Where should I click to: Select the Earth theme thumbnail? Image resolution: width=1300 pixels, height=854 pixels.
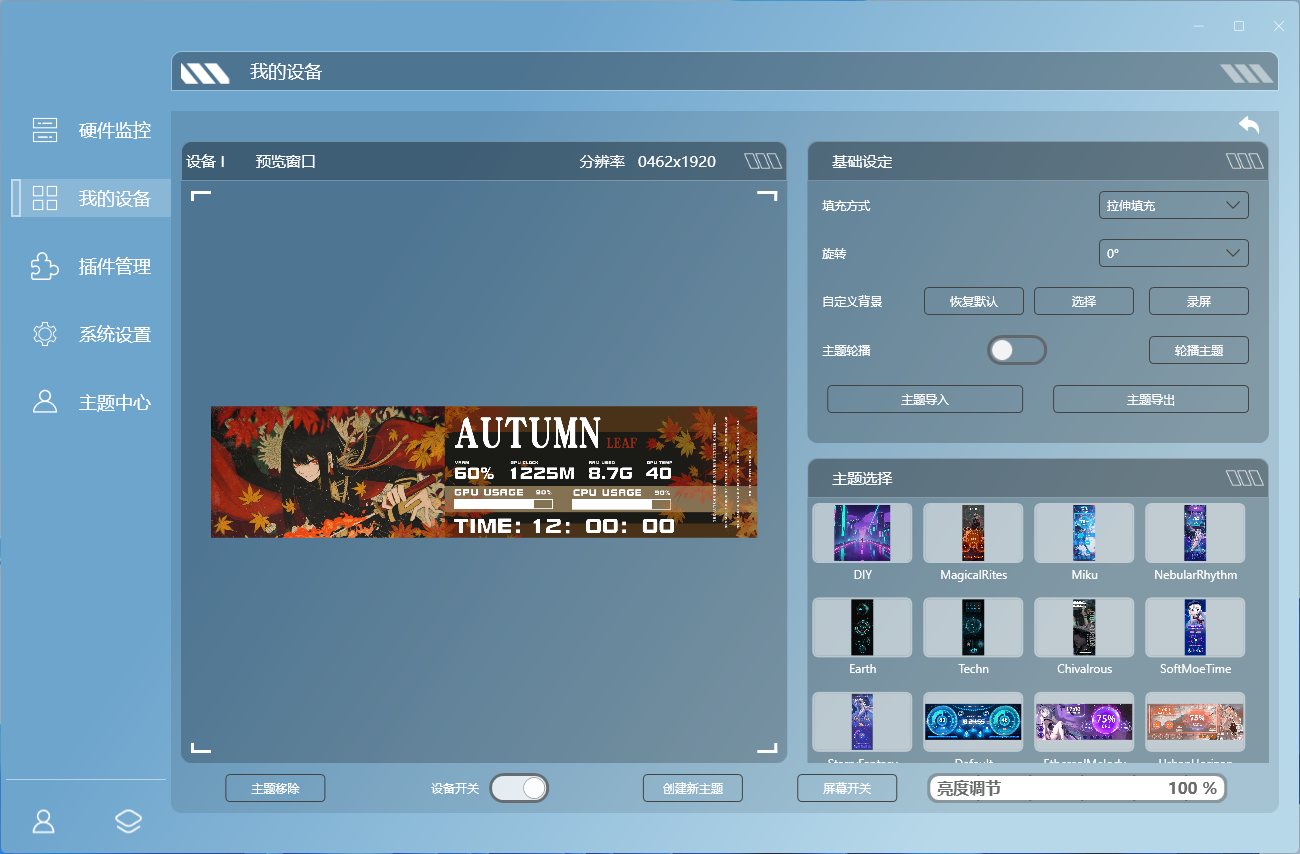[862, 627]
